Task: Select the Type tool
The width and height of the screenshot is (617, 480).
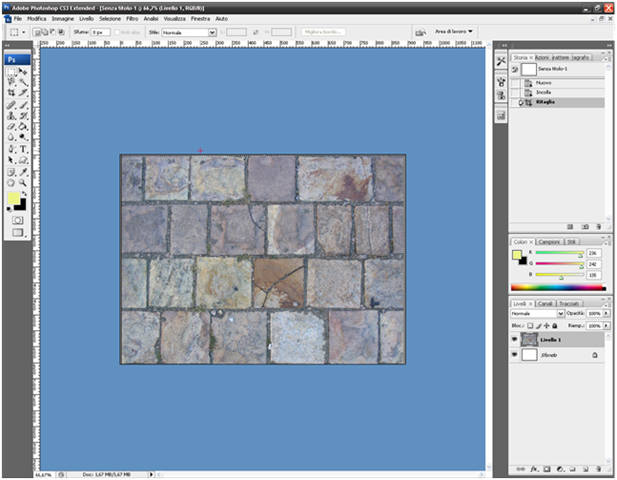Action: [x=23, y=148]
